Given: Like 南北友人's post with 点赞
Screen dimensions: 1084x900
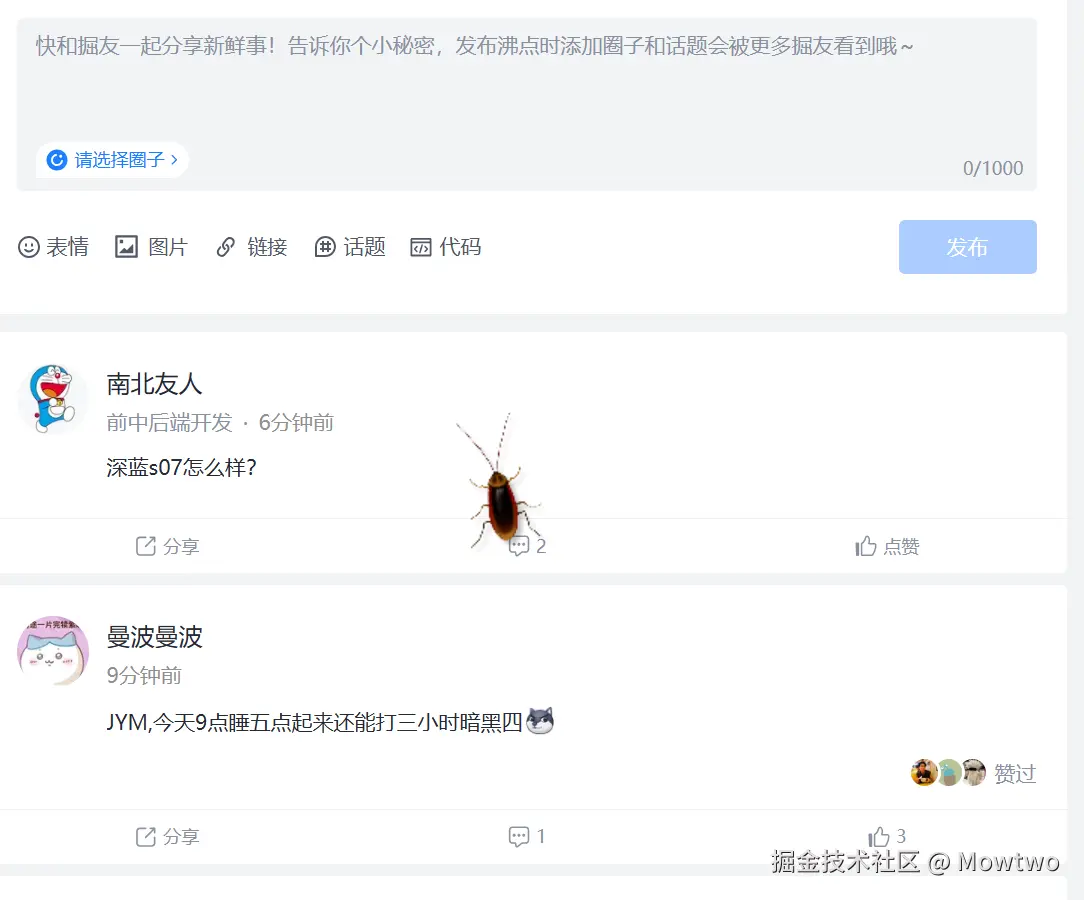Looking at the screenshot, I should tap(887, 546).
